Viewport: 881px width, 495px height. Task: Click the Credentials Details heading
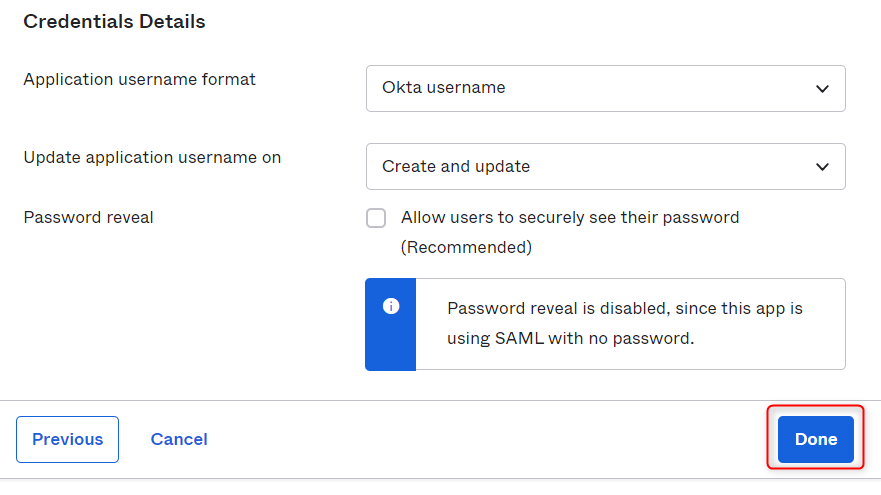click(114, 21)
